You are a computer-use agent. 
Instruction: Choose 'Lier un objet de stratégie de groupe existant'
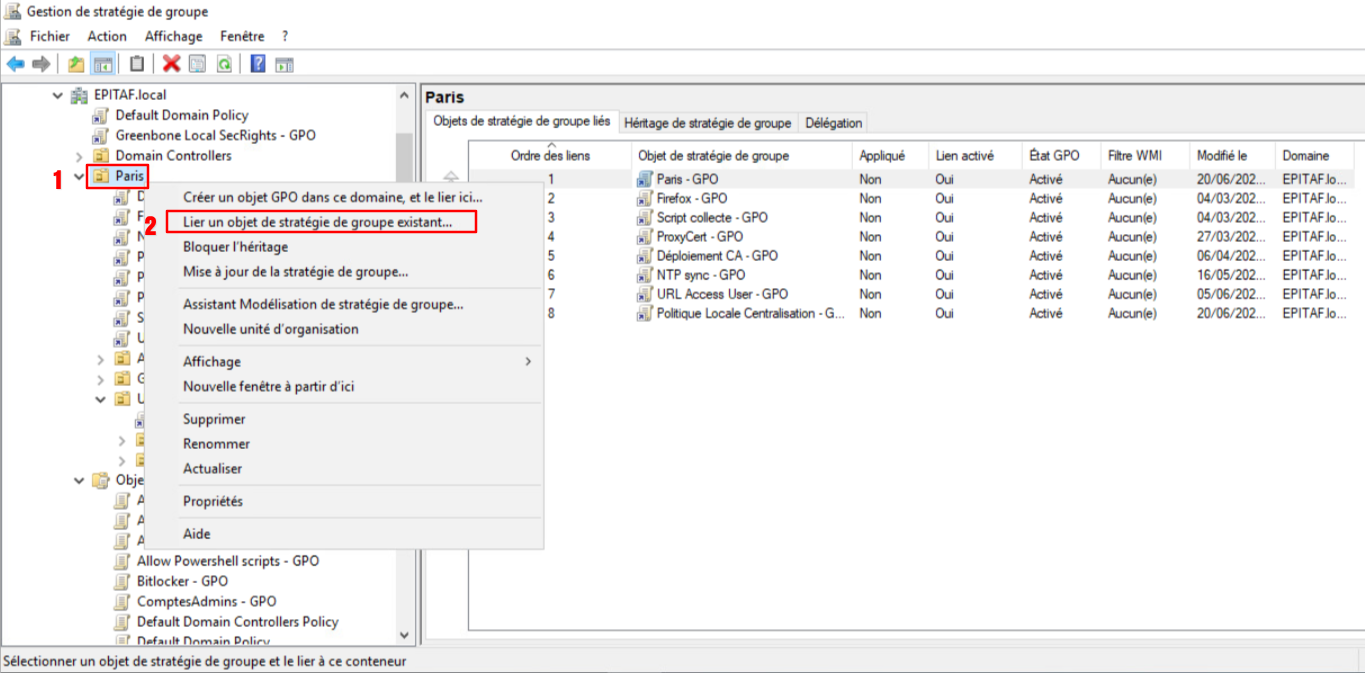(x=317, y=222)
